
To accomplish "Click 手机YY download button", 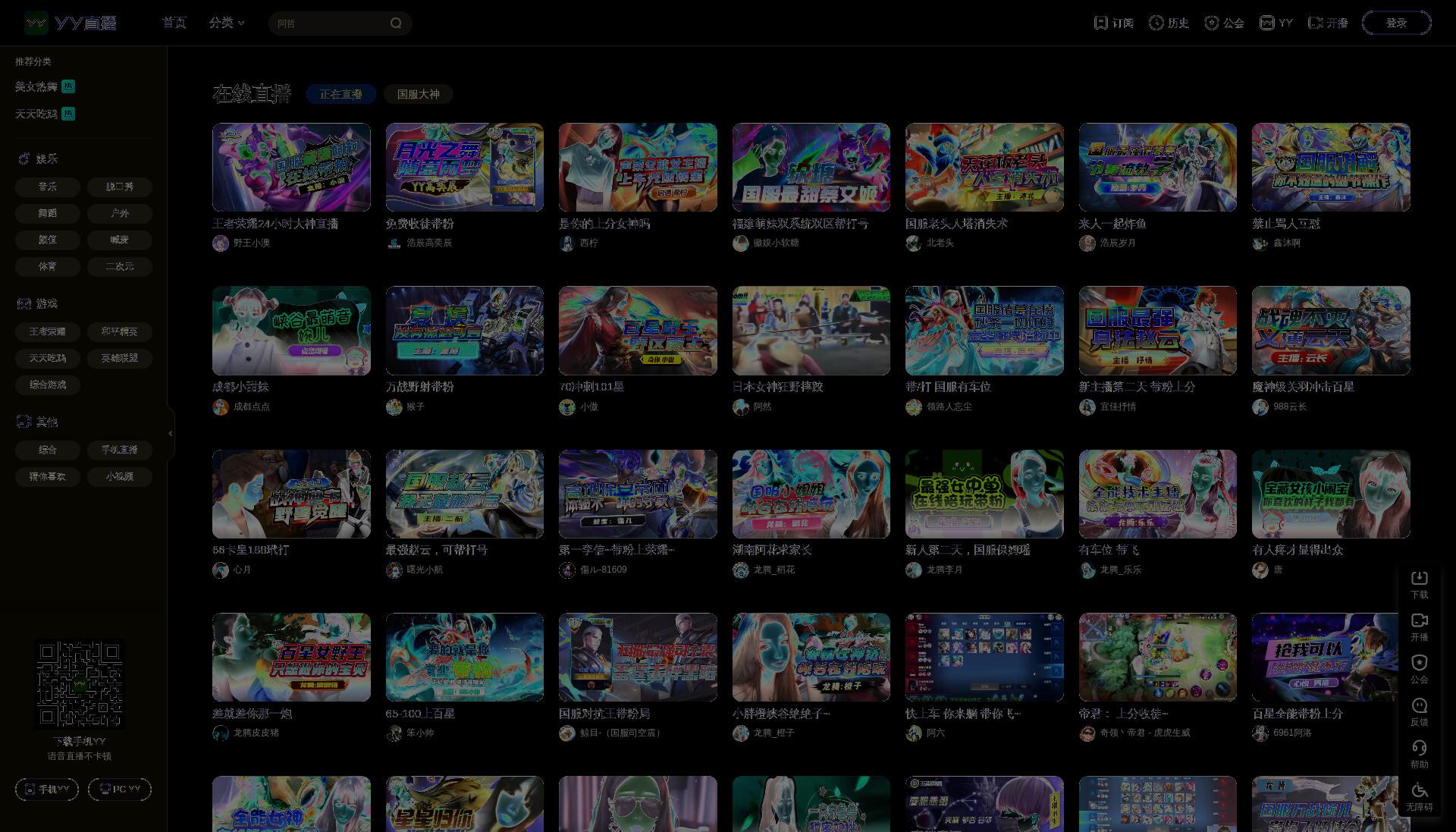I will tap(47, 789).
